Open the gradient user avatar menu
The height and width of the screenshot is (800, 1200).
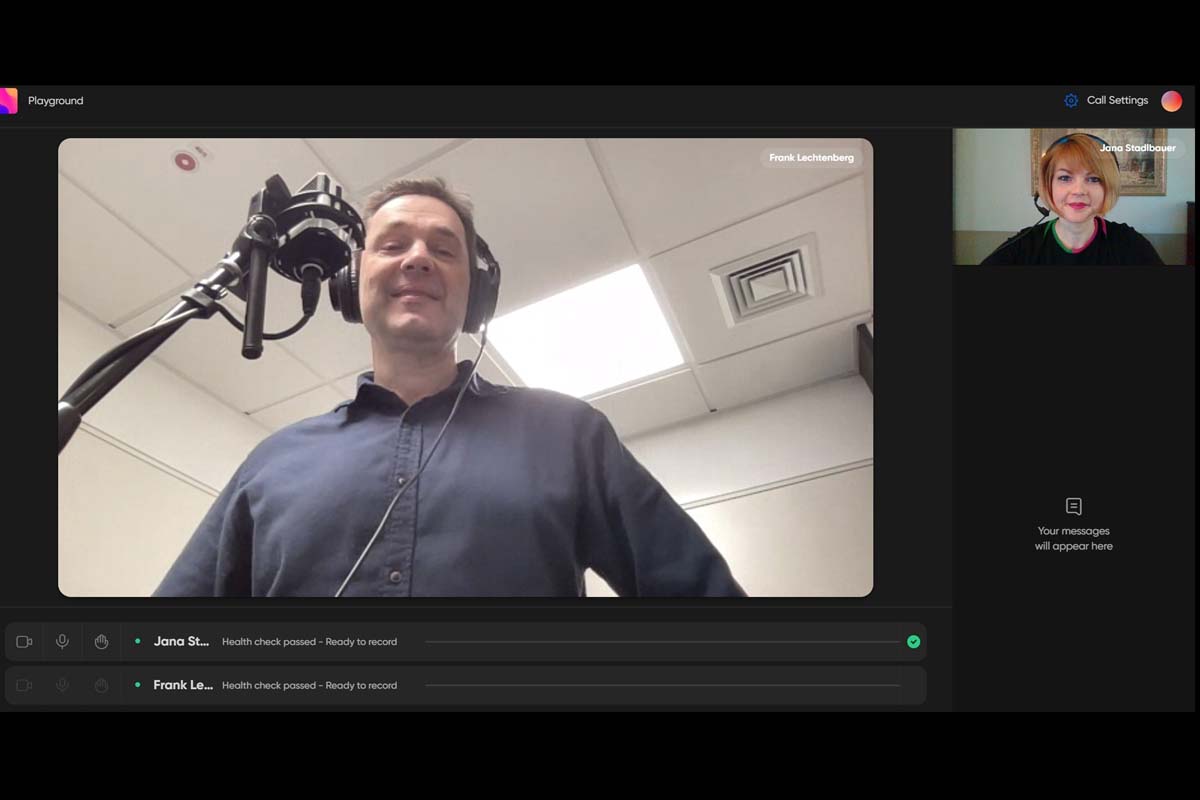(1171, 101)
